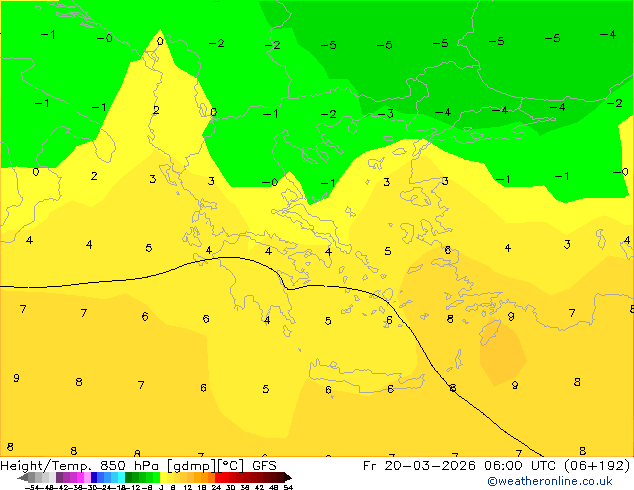Click the "-42" label under the color scale
634x490 pixels.
pyautogui.click(x=63, y=487)
